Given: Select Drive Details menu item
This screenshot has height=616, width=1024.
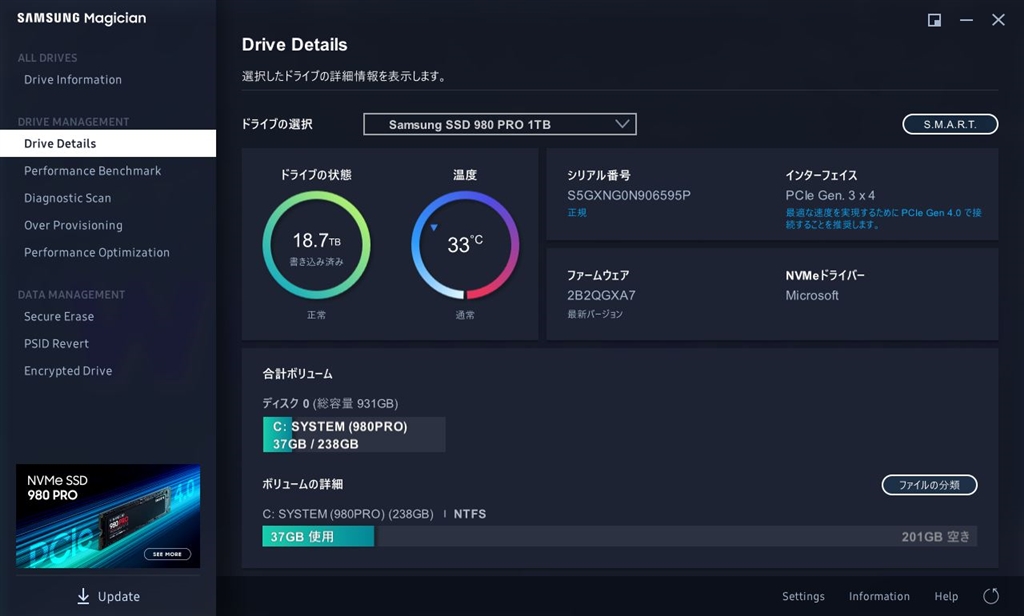Looking at the screenshot, I should pyautogui.click(x=108, y=143).
